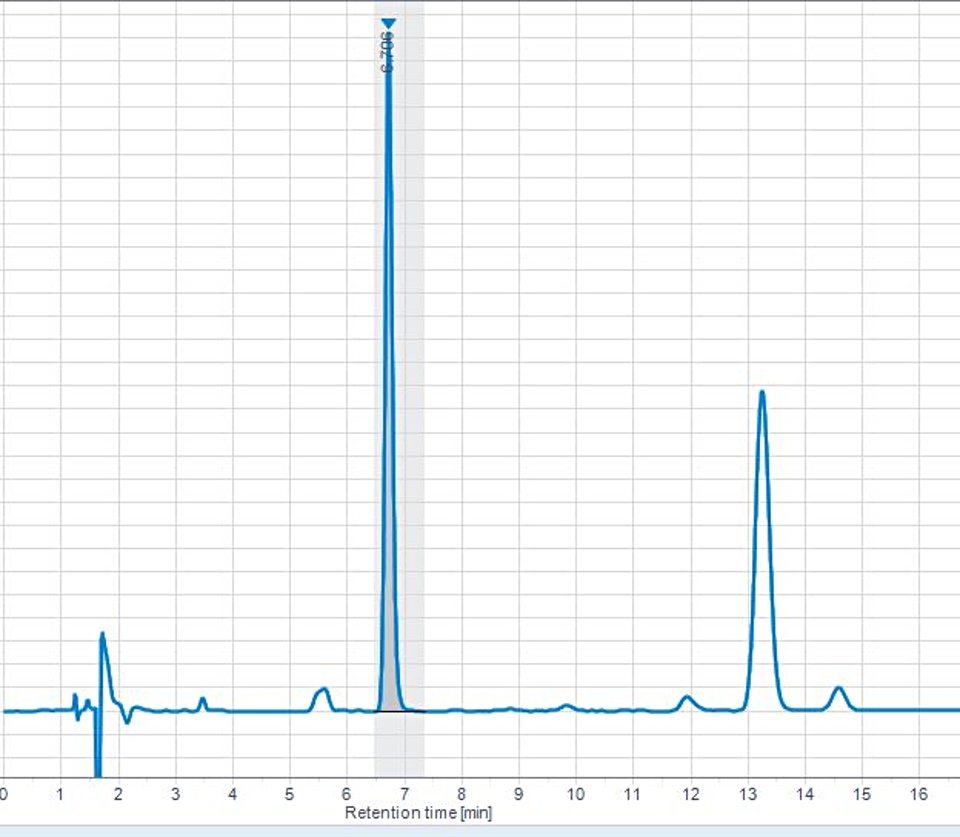Click the tiny peak near 3.5 min

(x=203, y=700)
